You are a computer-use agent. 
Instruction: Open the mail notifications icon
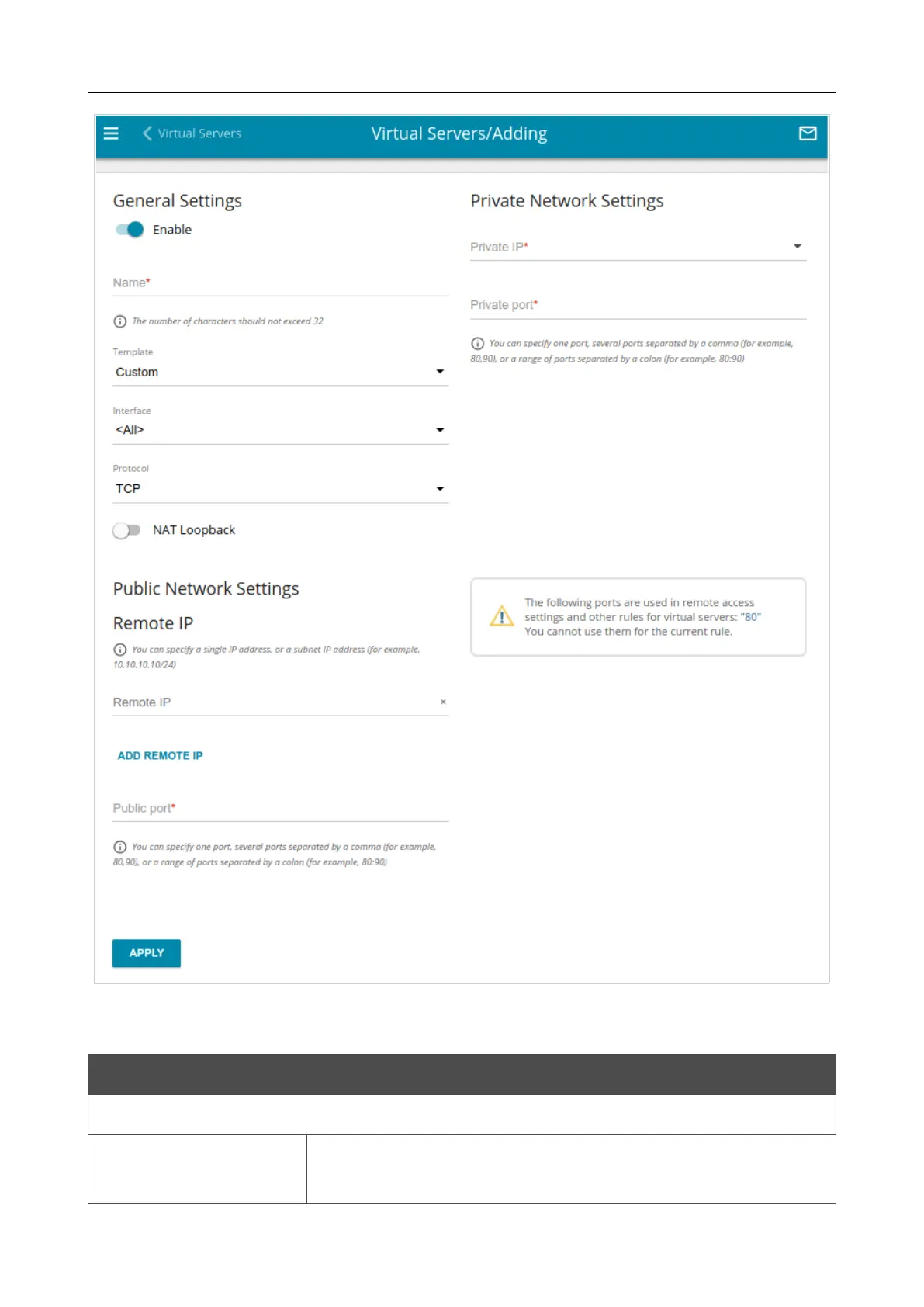point(807,133)
